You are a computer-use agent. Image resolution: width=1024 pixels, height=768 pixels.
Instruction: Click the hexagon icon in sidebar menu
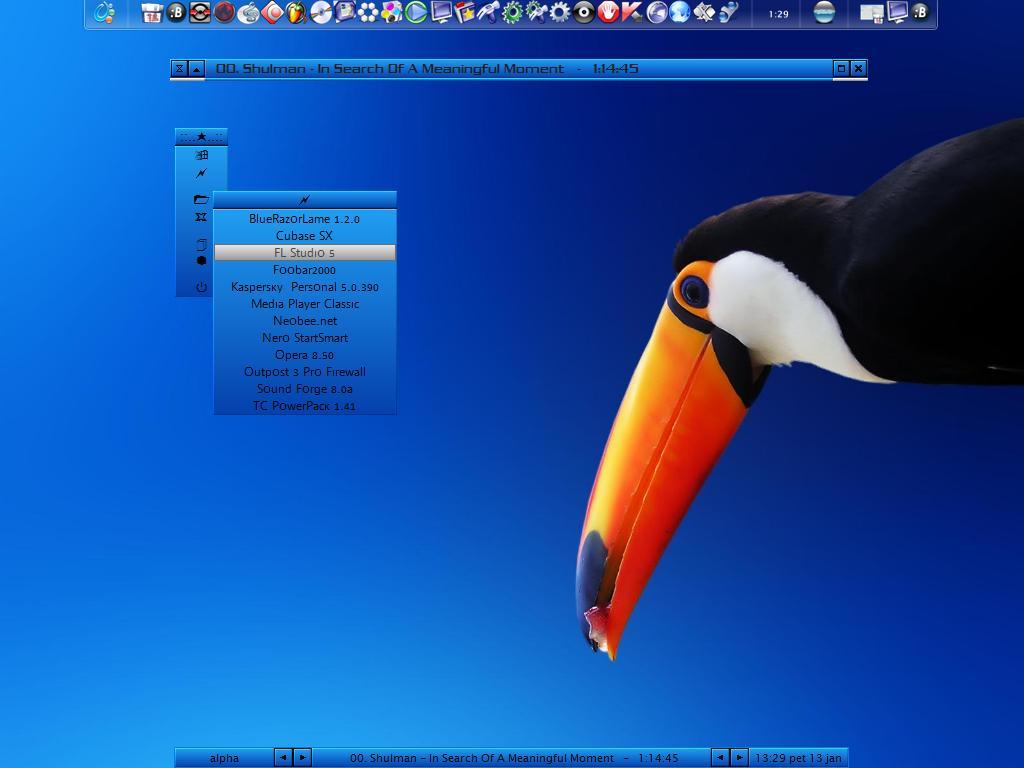click(201, 261)
